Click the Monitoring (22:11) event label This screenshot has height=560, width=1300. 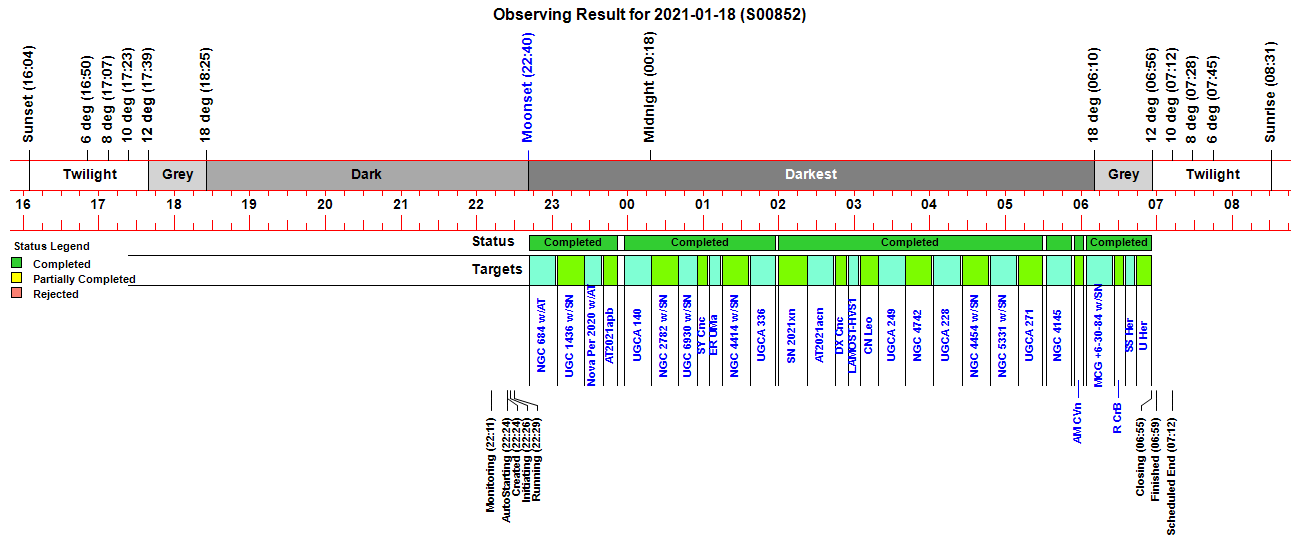click(491, 464)
